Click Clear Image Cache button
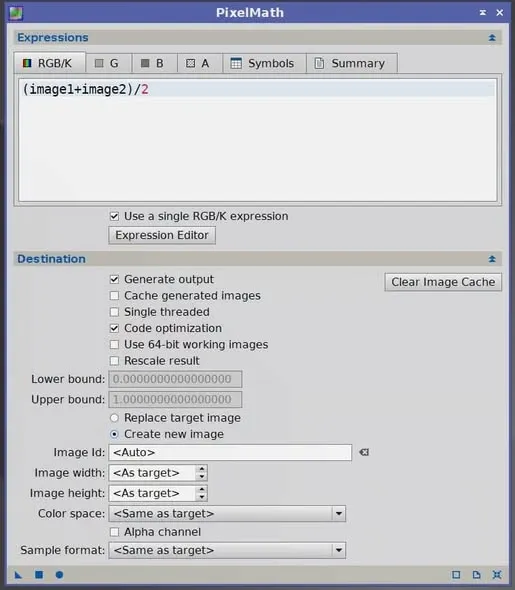515x590 pixels. [x=443, y=282]
